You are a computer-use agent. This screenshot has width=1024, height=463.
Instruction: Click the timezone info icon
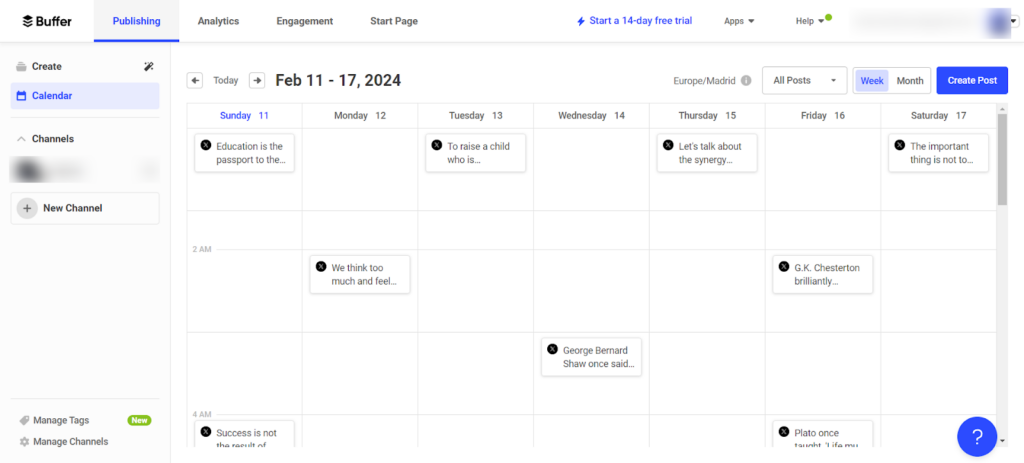pyautogui.click(x=746, y=81)
